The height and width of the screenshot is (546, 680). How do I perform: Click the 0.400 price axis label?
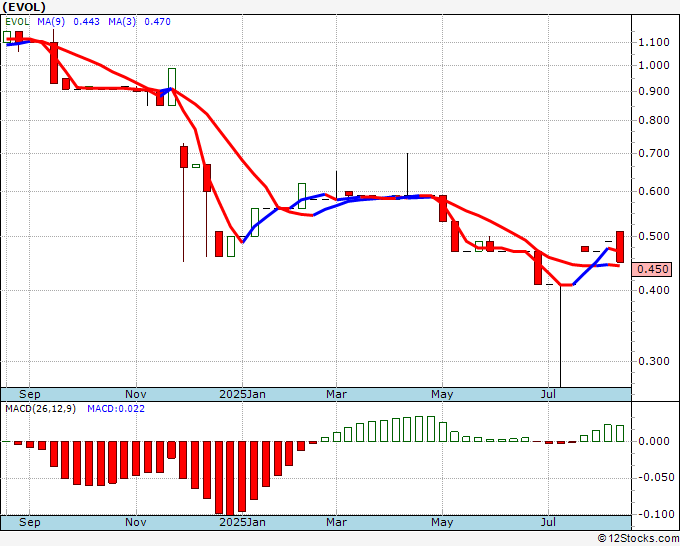click(654, 290)
